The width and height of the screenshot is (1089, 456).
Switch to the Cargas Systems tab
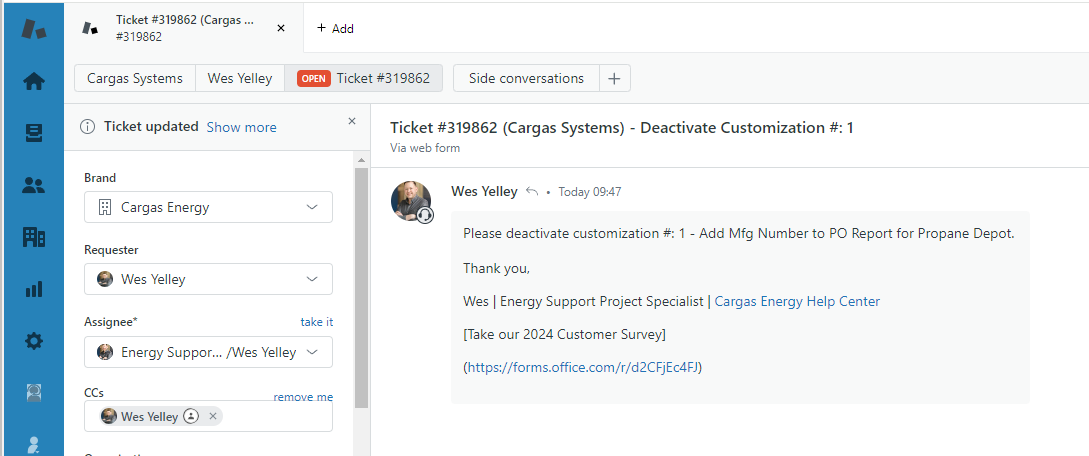135,78
